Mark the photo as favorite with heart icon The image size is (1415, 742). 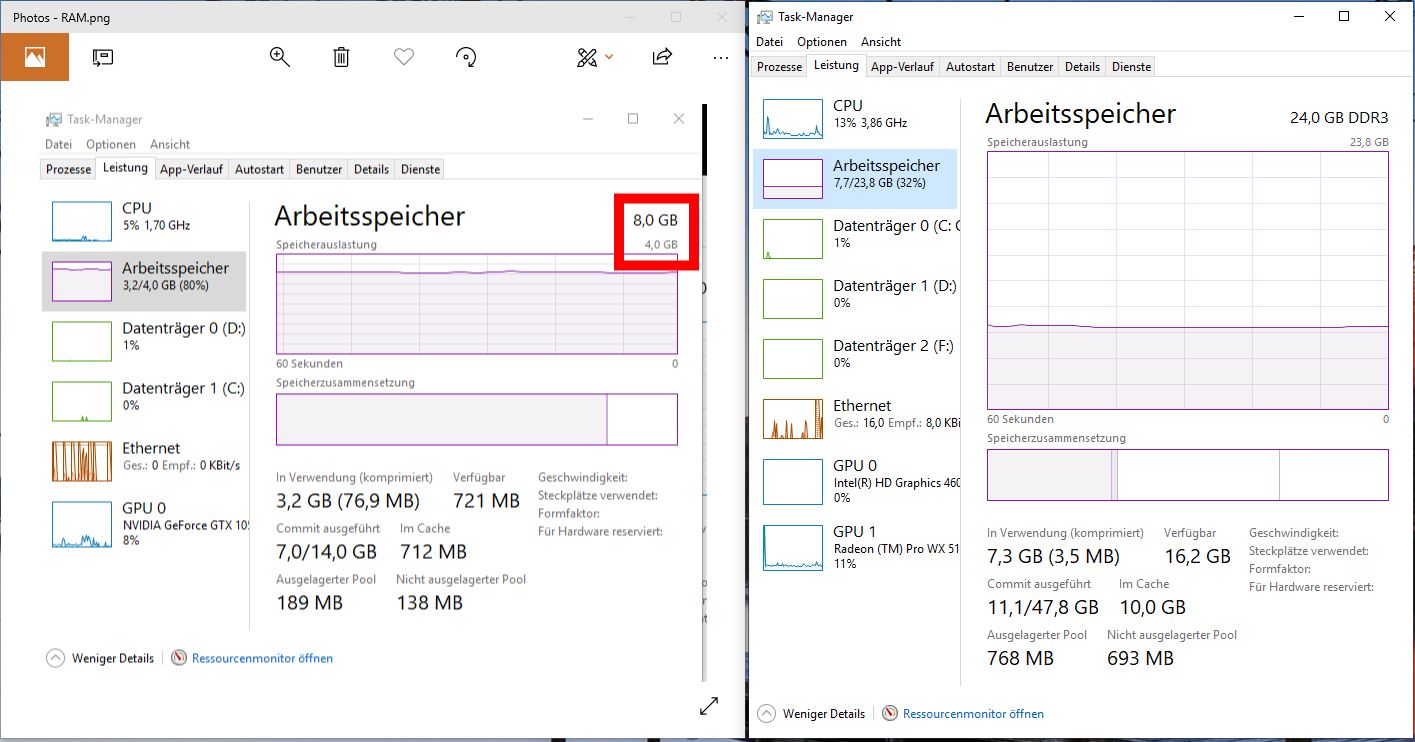tap(403, 57)
